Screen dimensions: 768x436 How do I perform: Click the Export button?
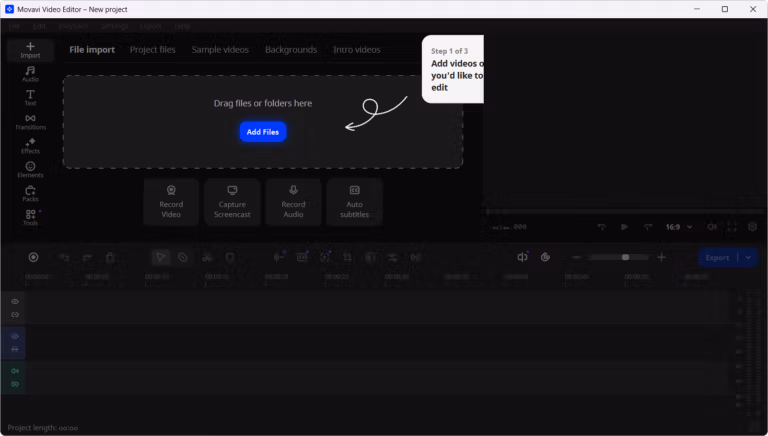tap(718, 258)
